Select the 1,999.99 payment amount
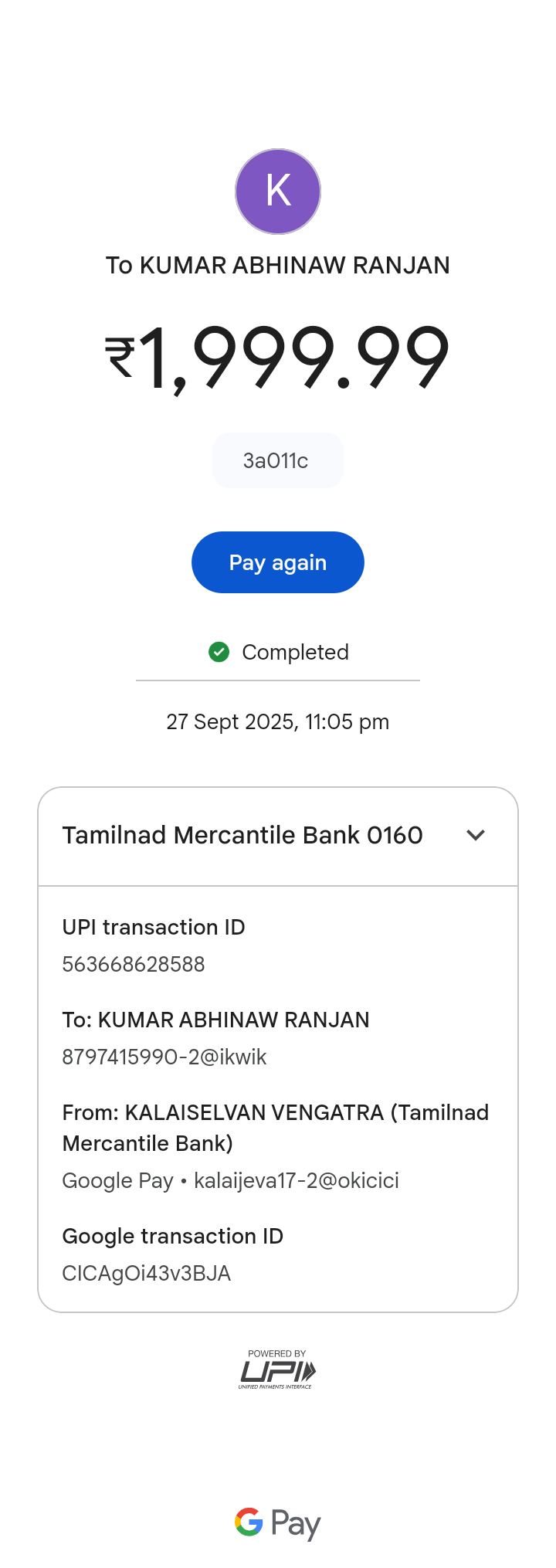 (293, 357)
